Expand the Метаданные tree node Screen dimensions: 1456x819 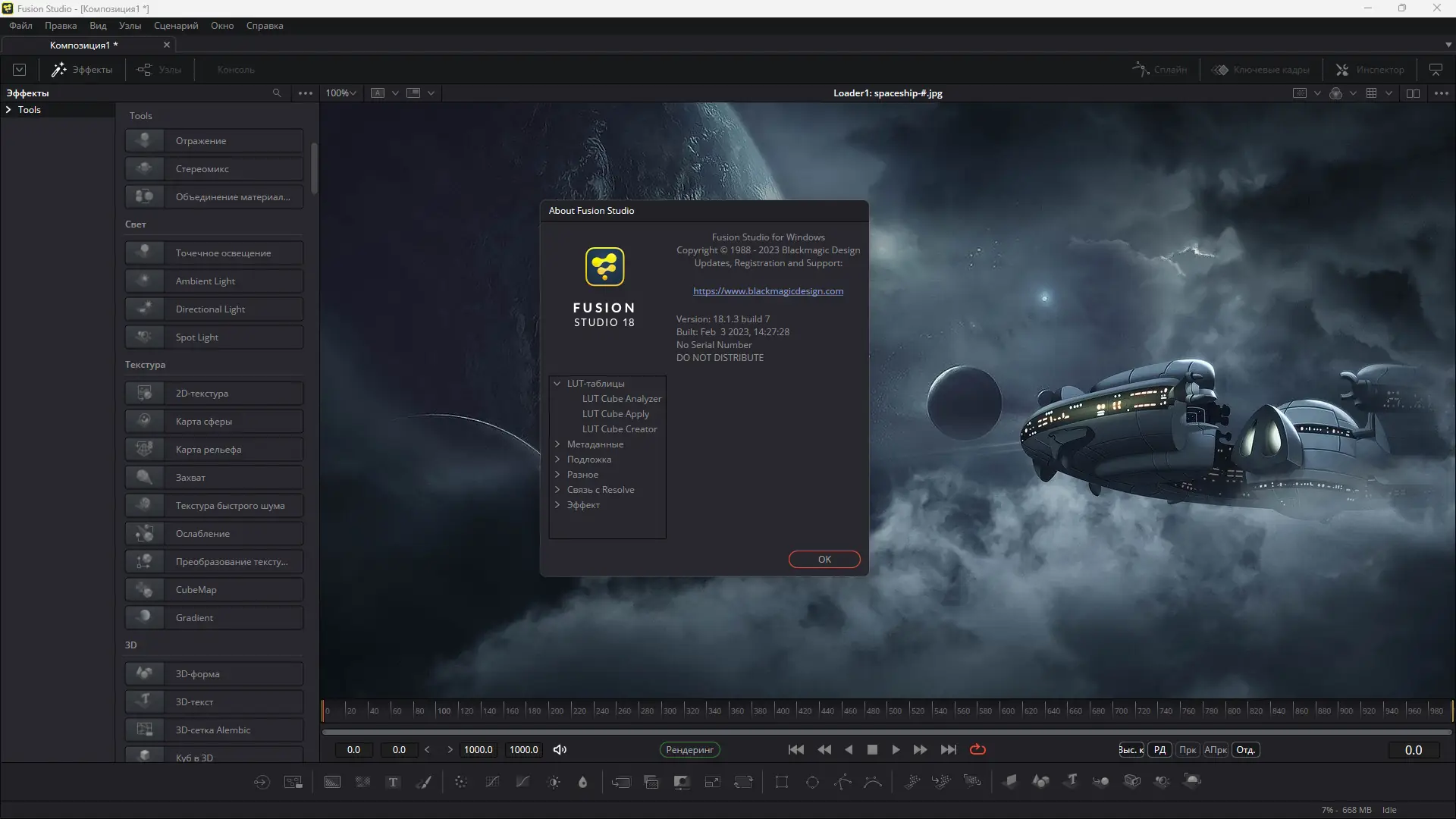click(x=557, y=444)
